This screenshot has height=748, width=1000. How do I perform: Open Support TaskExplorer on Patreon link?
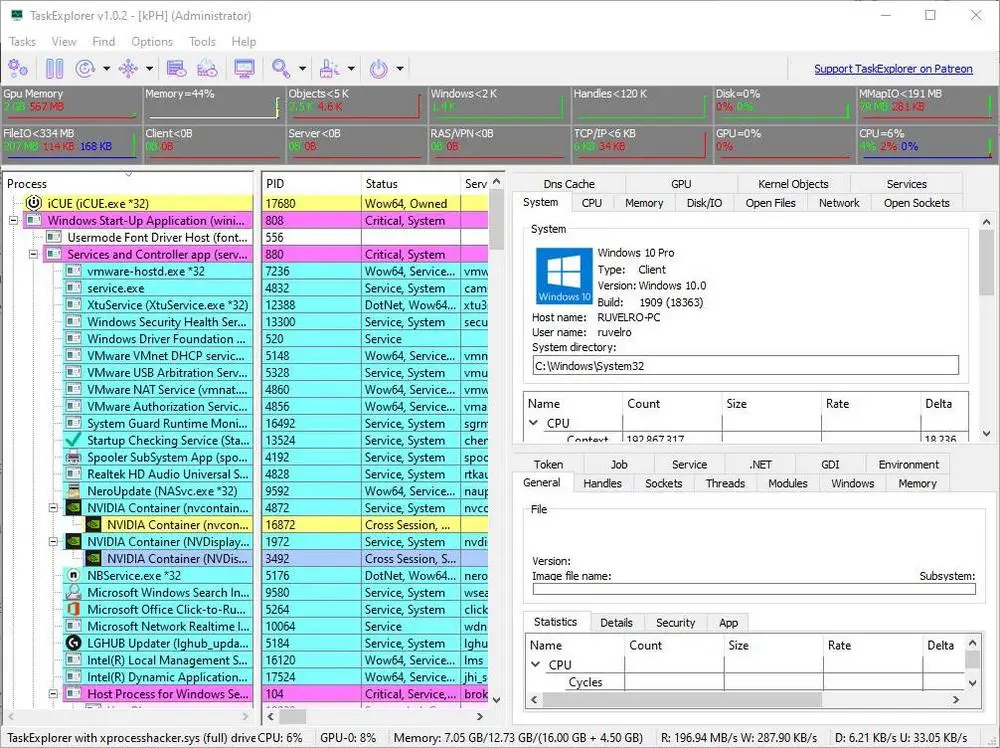point(892,69)
